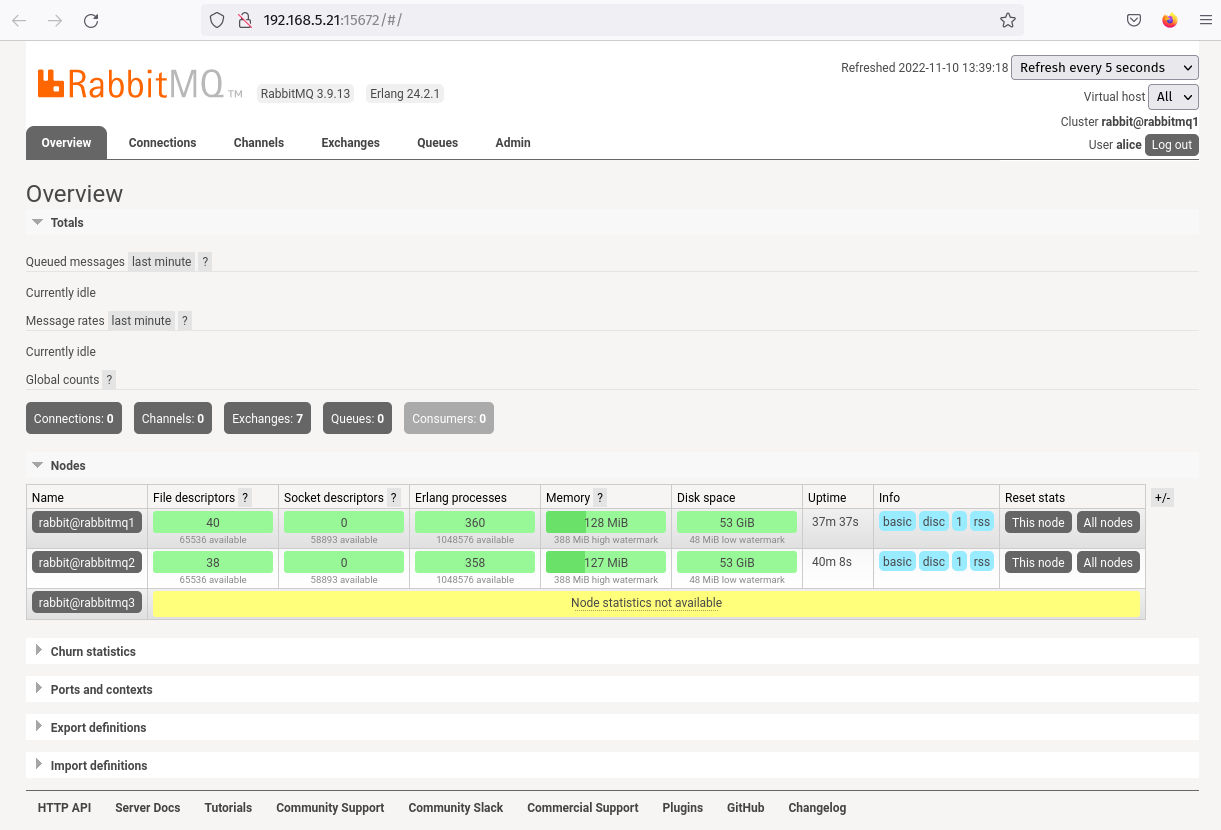
Task: Open node rabbit@rabbitmq3 details
Action: (87, 602)
